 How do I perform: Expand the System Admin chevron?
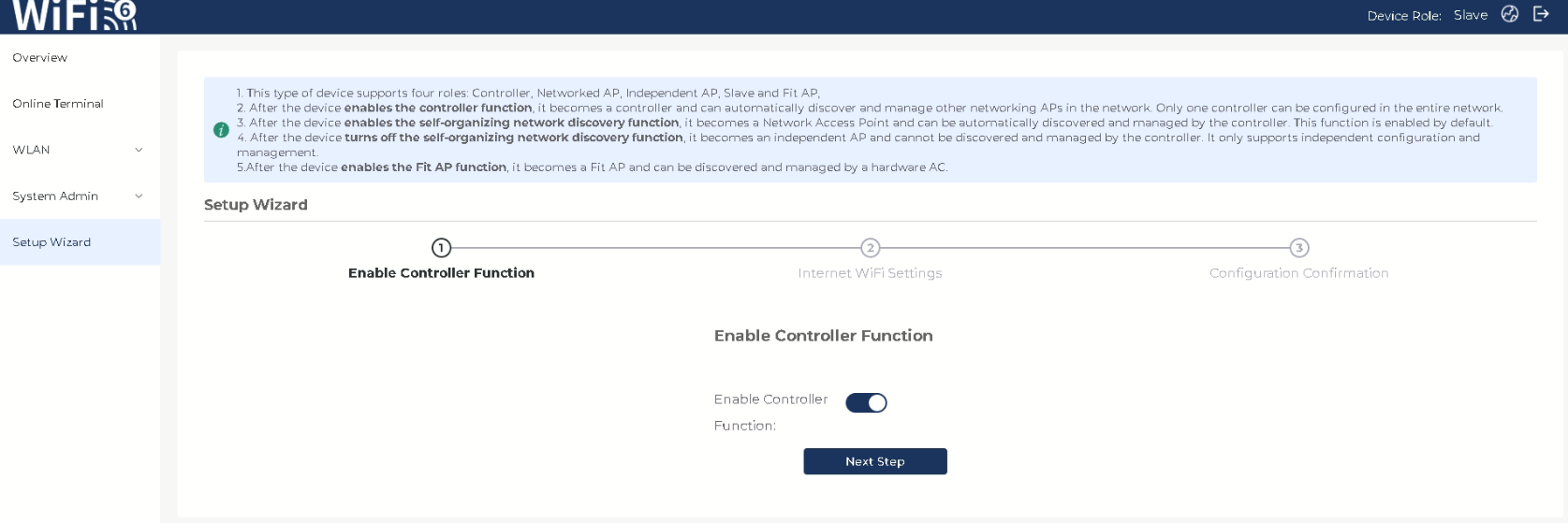(x=139, y=196)
